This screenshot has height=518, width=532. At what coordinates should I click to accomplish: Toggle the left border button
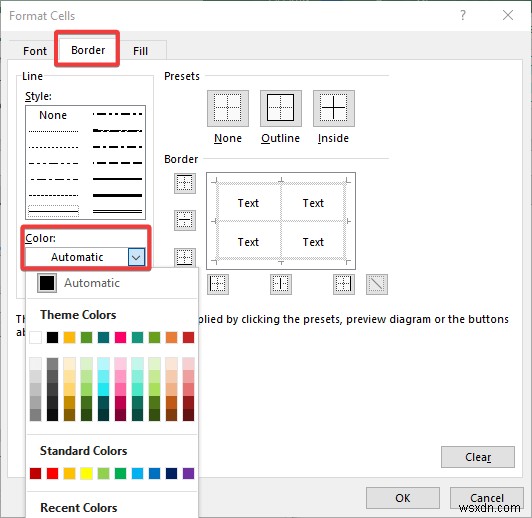[x=218, y=284]
